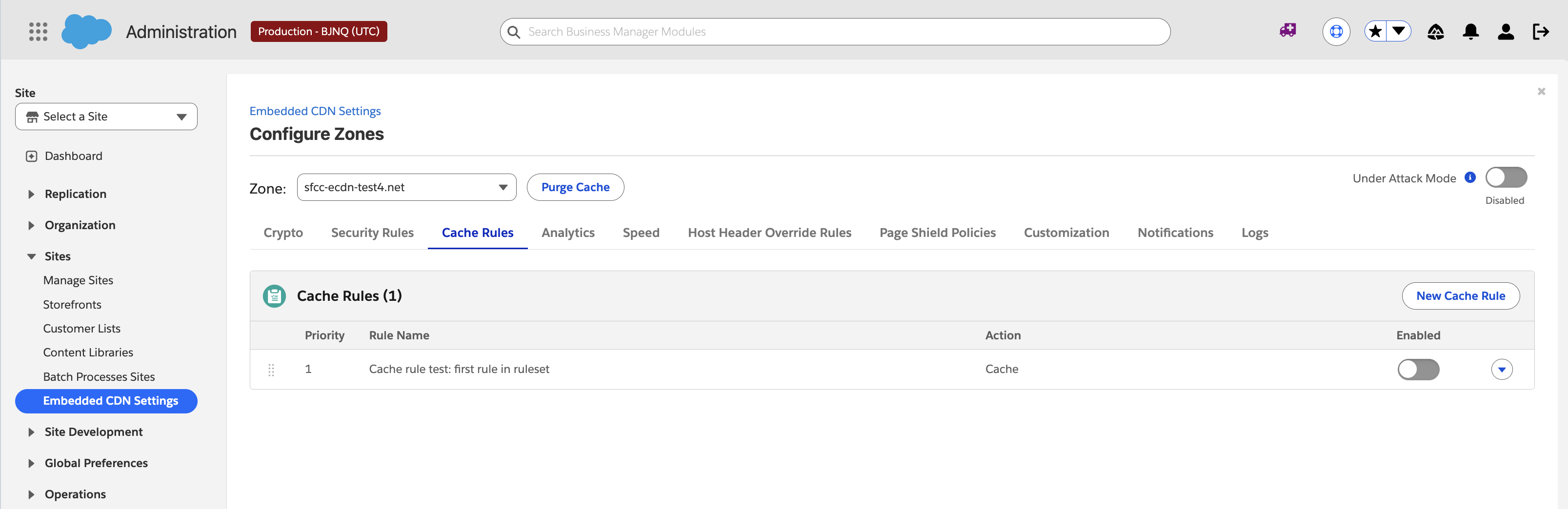Click the drag handle on the cache rule row
1568x509 pixels.
click(x=271, y=370)
